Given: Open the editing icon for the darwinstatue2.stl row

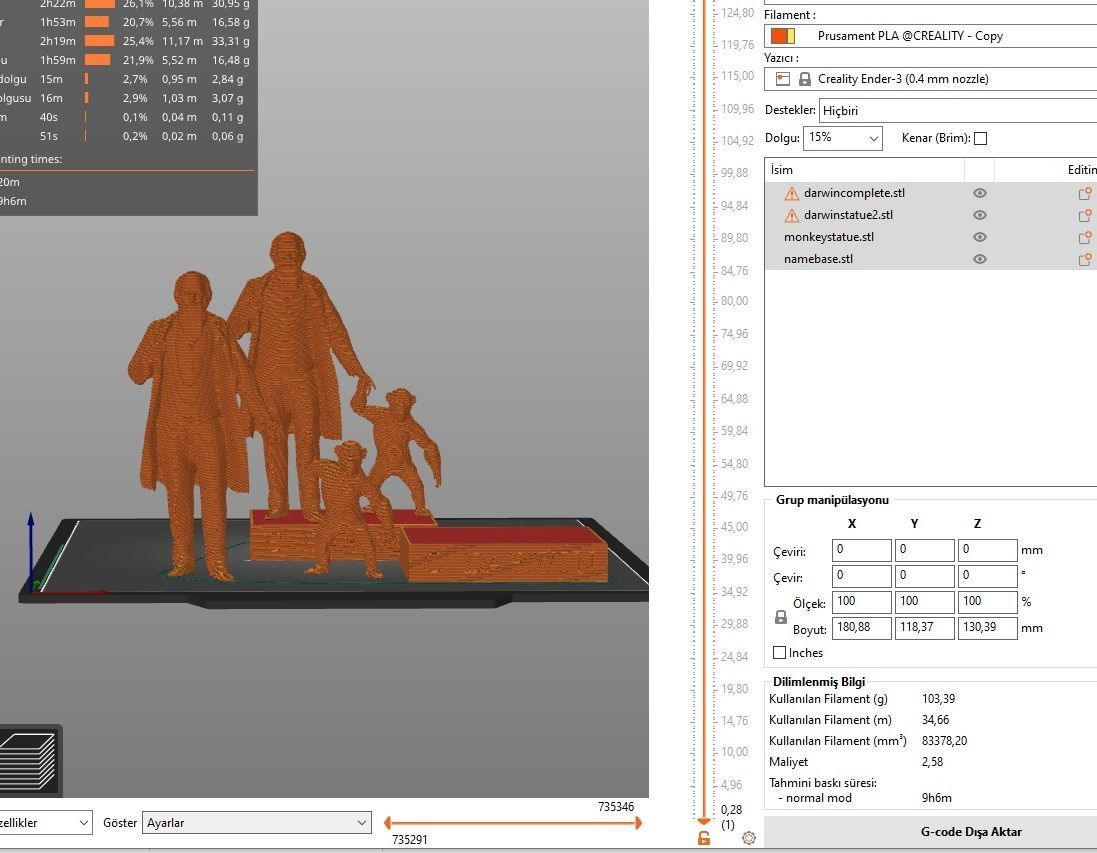Looking at the screenshot, I should [x=1084, y=216].
